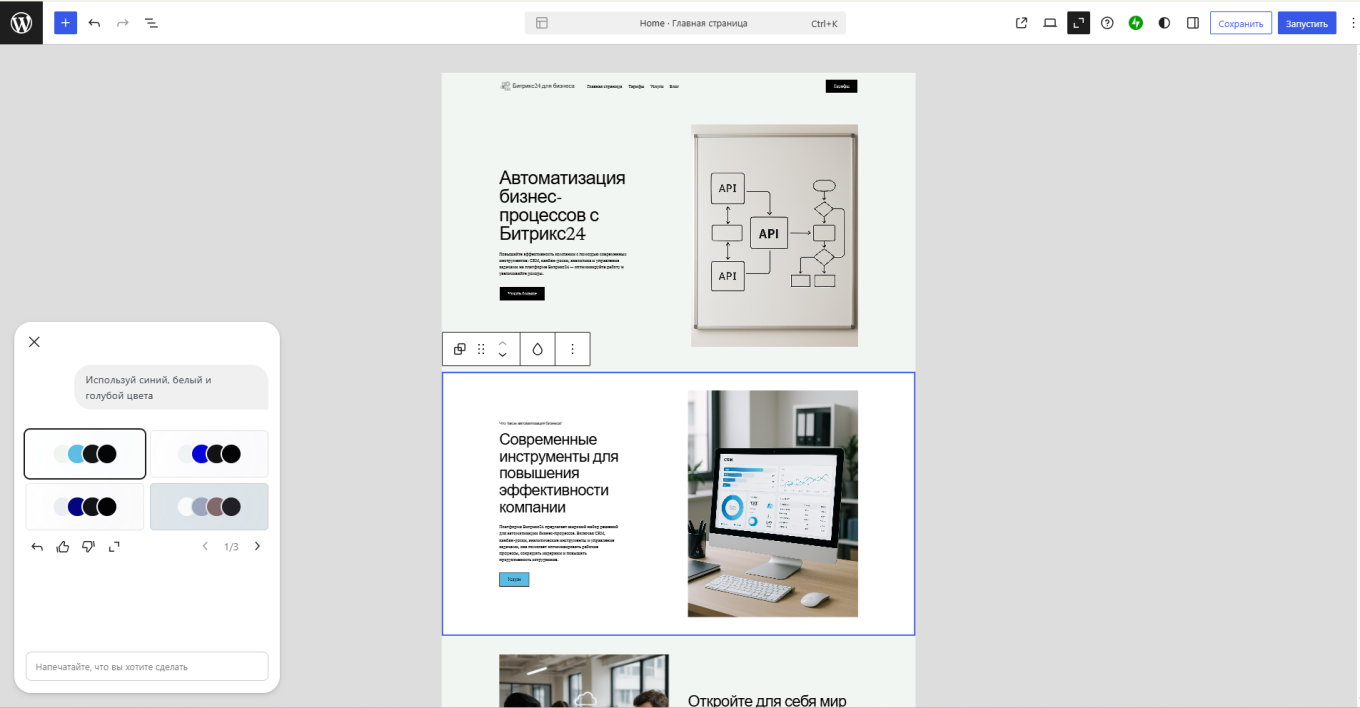Open help via the question mark icon

tap(1107, 22)
